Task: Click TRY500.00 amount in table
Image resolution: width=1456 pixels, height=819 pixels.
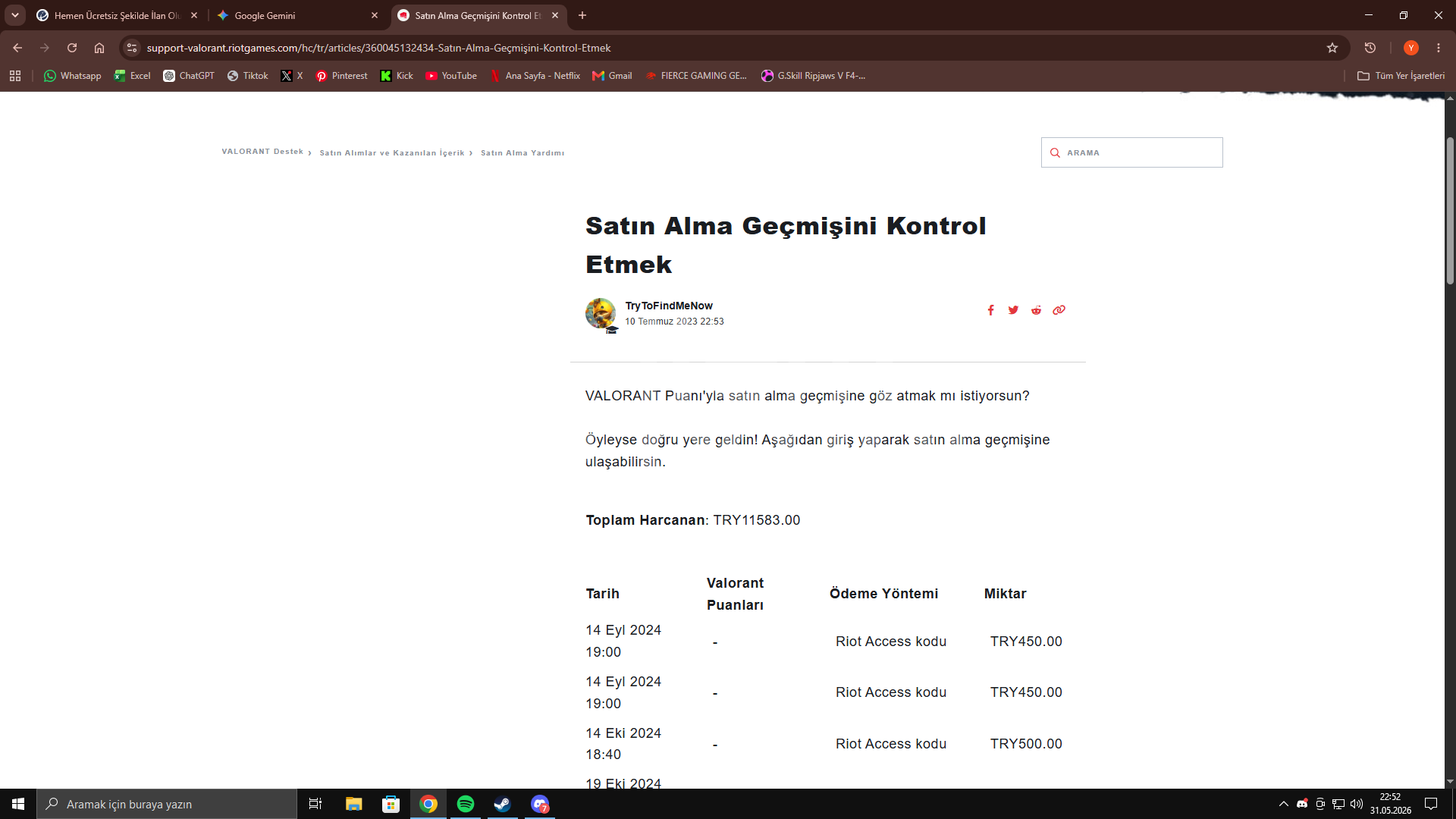Action: 1026,744
